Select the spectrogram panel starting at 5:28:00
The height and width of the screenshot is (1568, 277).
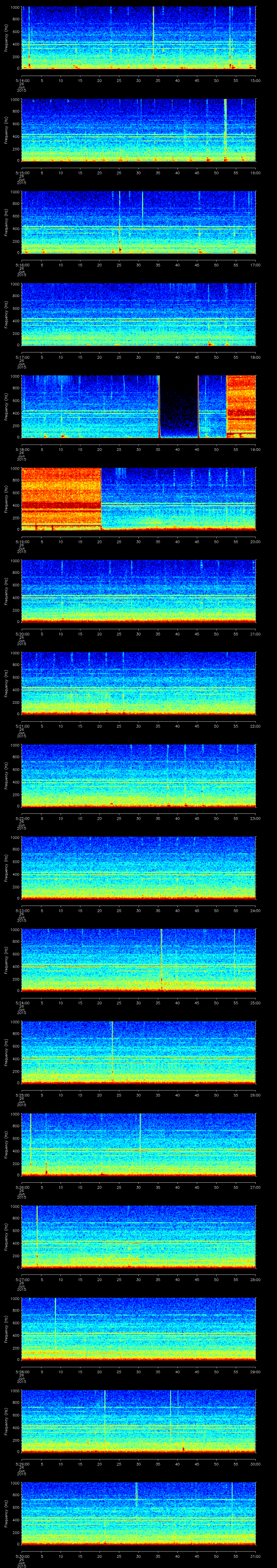(138, 1329)
